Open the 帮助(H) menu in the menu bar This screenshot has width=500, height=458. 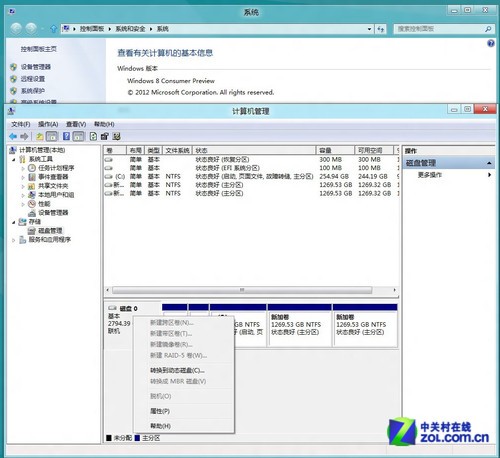pos(104,124)
